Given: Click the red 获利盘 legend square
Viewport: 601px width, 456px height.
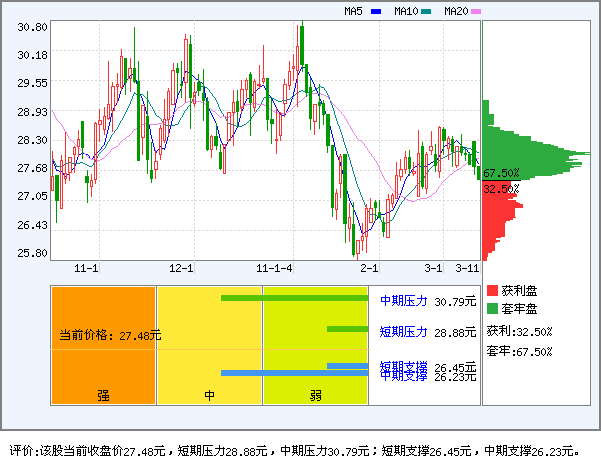Looking at the screenshot, I should click(x=492, y=290).
